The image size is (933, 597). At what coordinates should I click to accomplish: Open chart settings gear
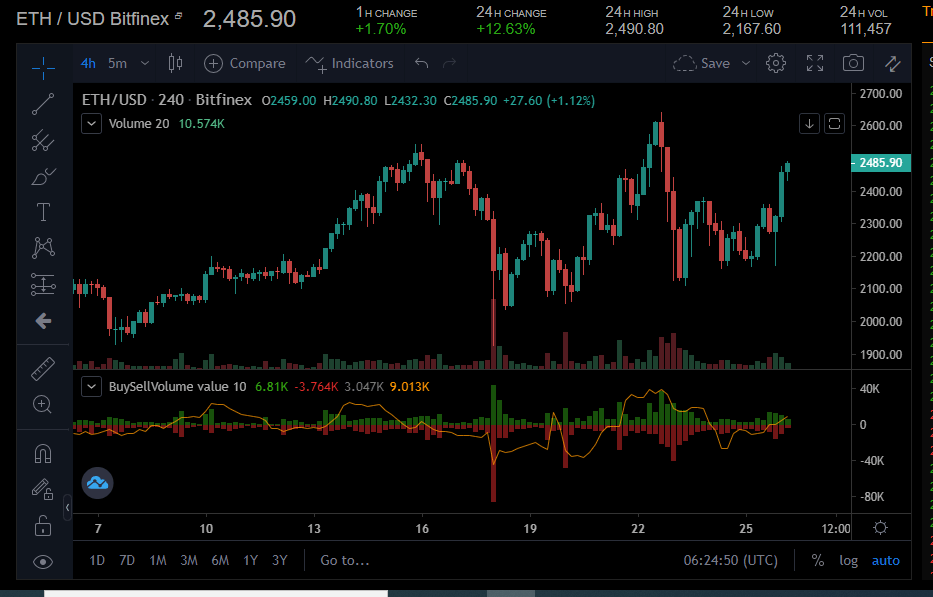[775, 63]
